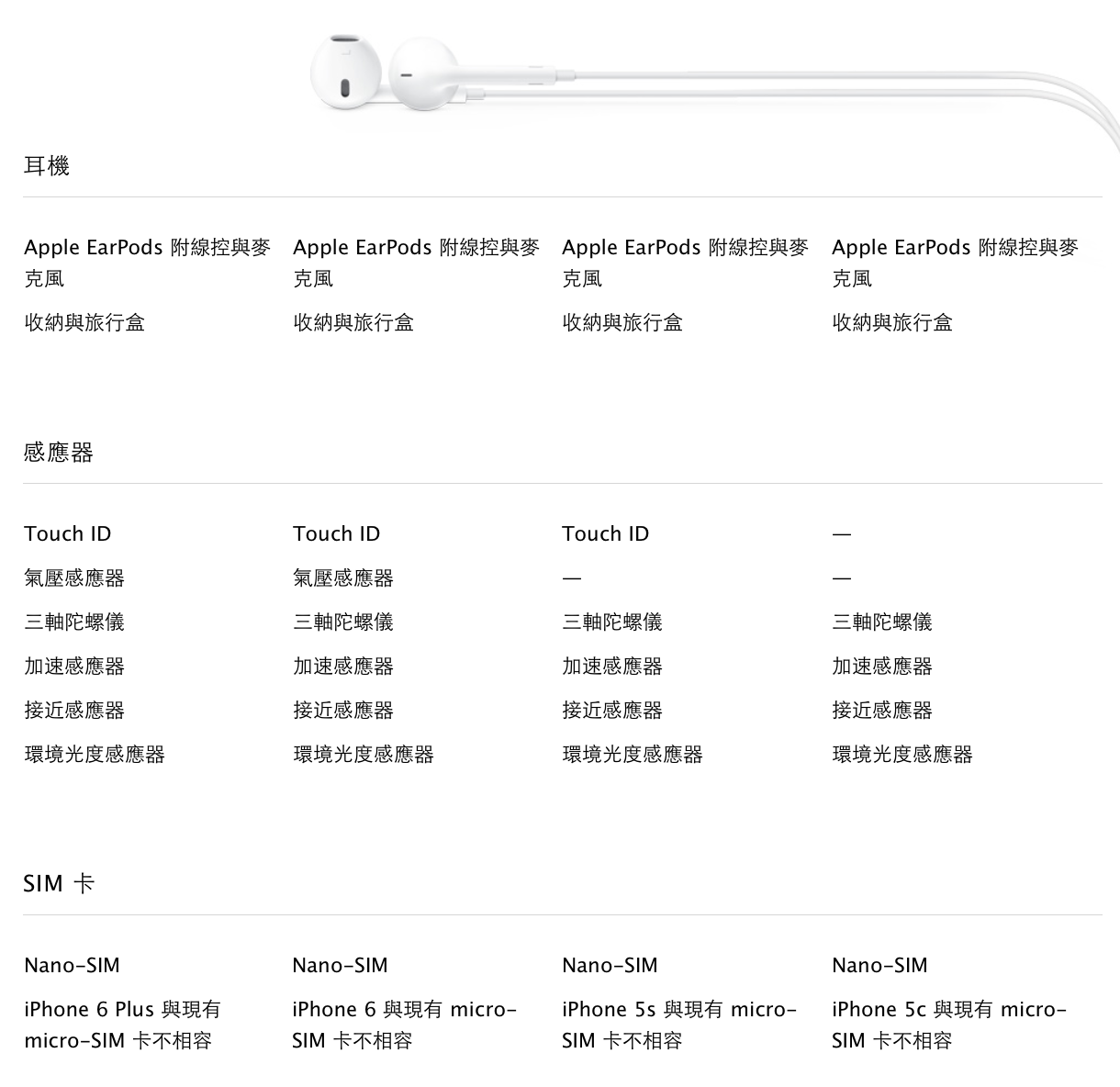Click the iPhone 6 與現有 micro-SIM 卡不相容 note
Screen dimensions: 1120x1087
tap(405, 1025)
